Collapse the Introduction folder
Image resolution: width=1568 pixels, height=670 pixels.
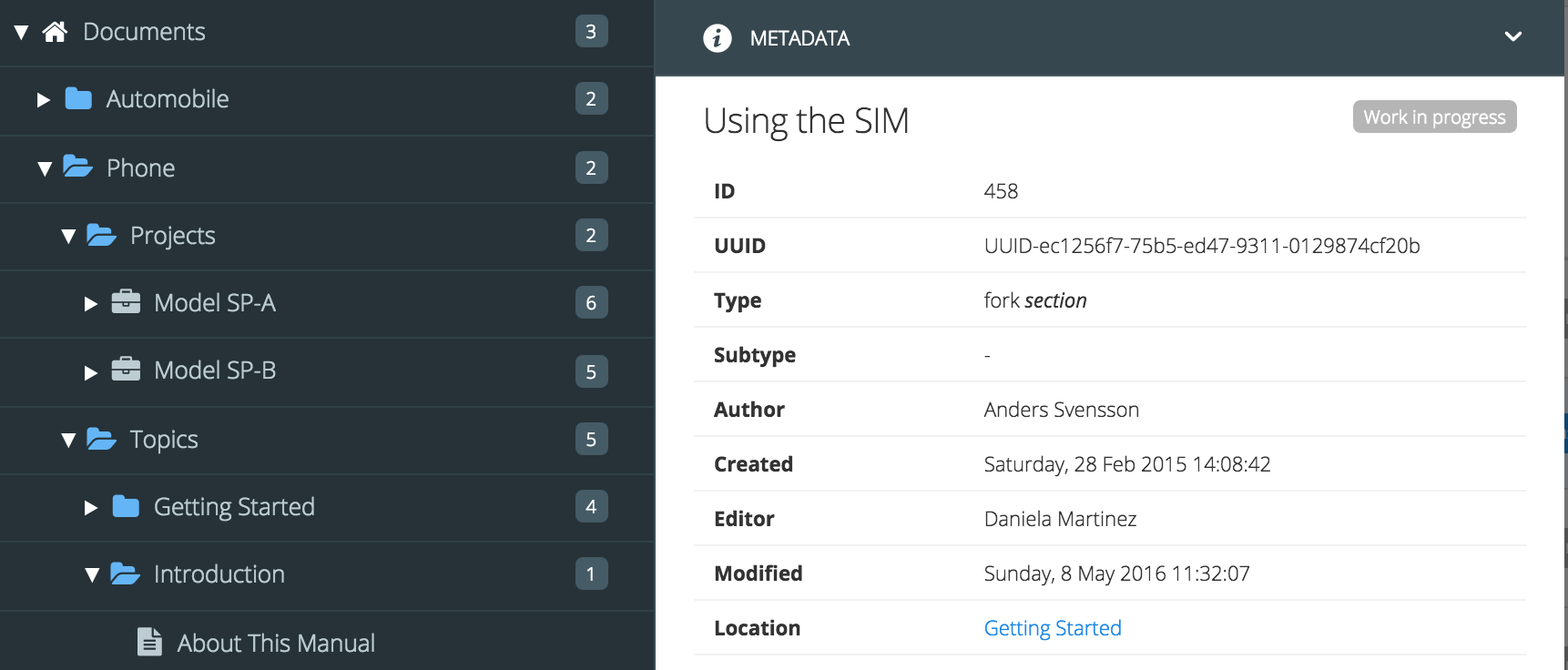pos(91,574)
